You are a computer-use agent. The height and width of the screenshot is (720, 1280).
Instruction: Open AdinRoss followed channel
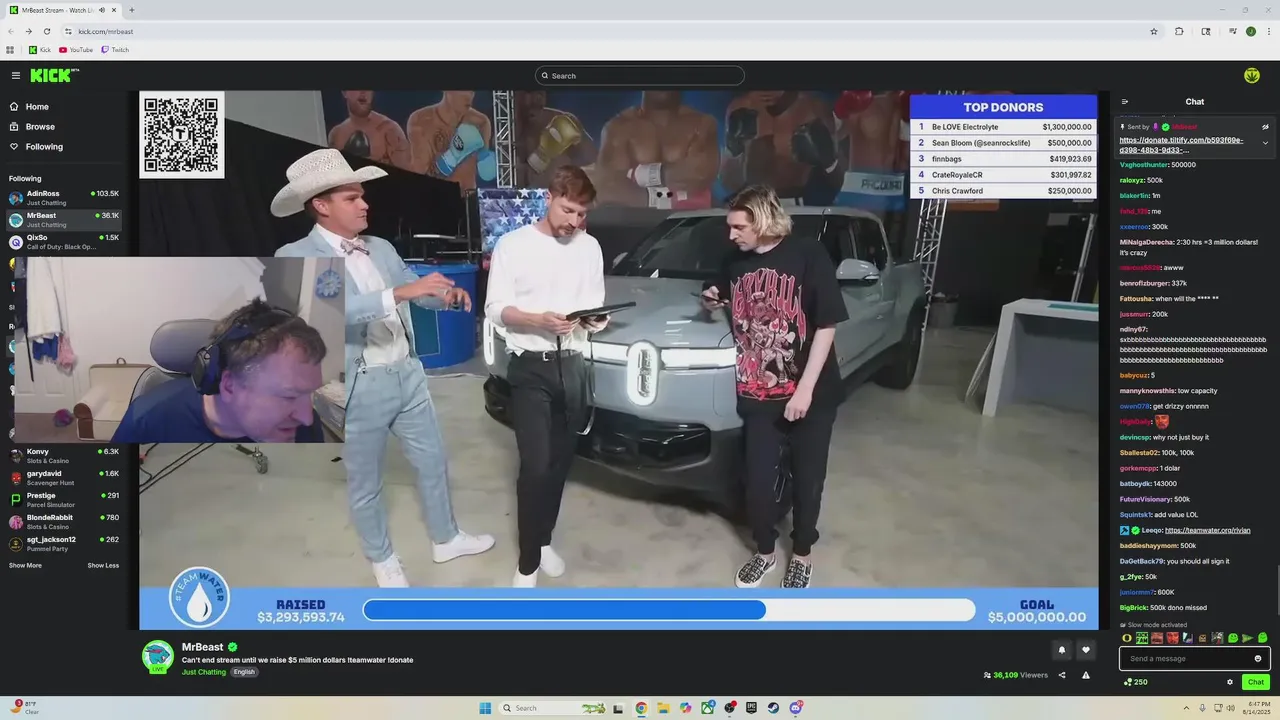pyautogui.click(x=64, y=197)
